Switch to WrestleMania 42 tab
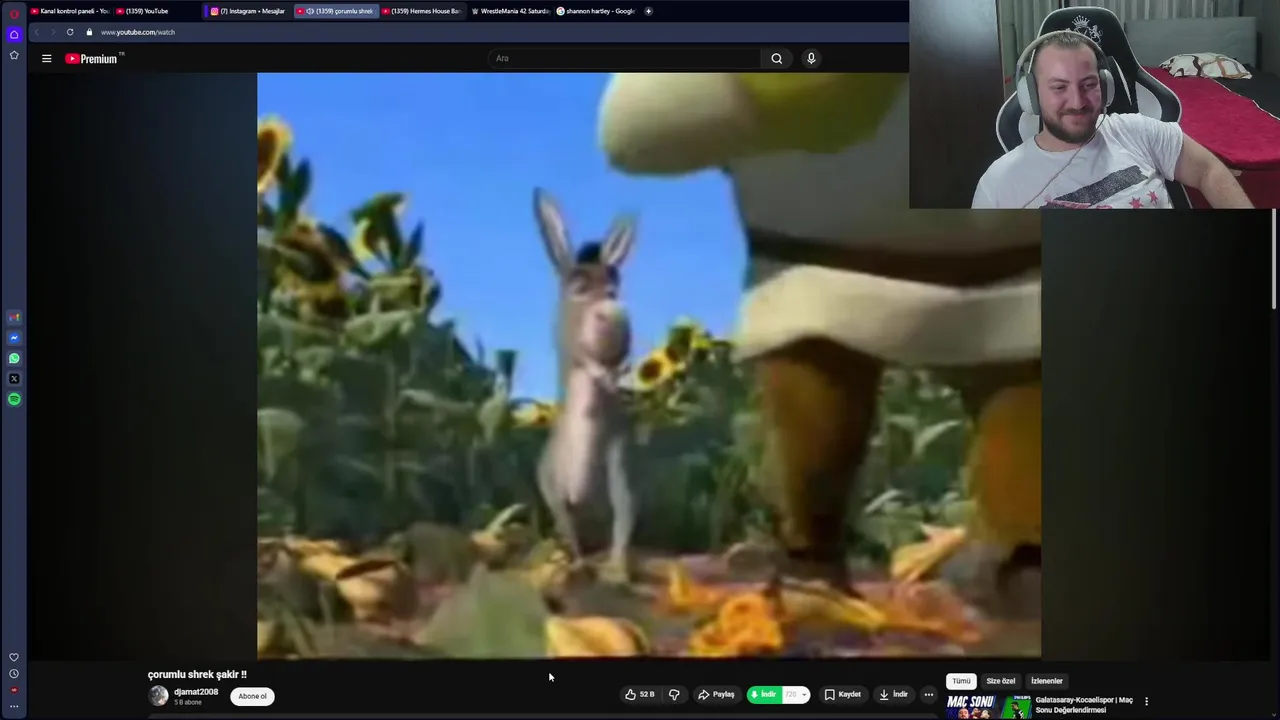This screenshot has height=720, width=1280. pyautogui.click(x=510, y=11)
